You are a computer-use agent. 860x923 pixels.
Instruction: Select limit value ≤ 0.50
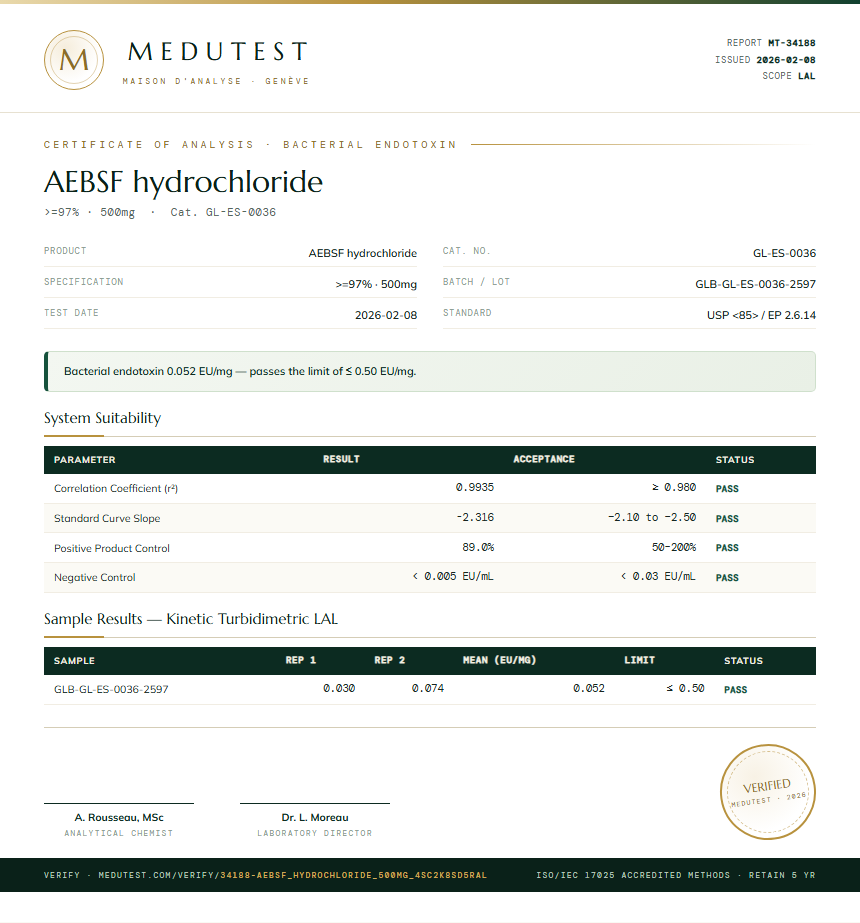(685, 688)
